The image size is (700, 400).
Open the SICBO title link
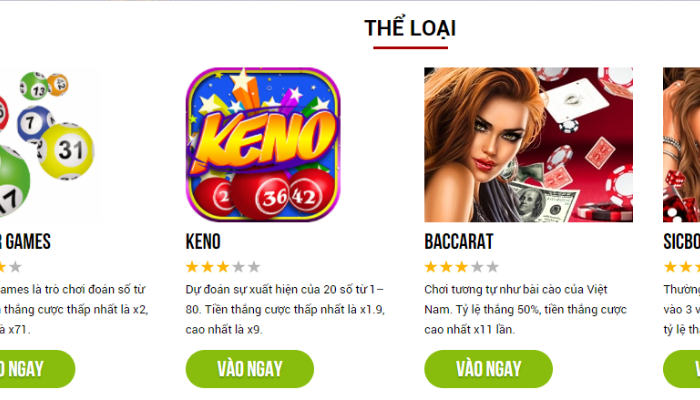pos(682,242)
